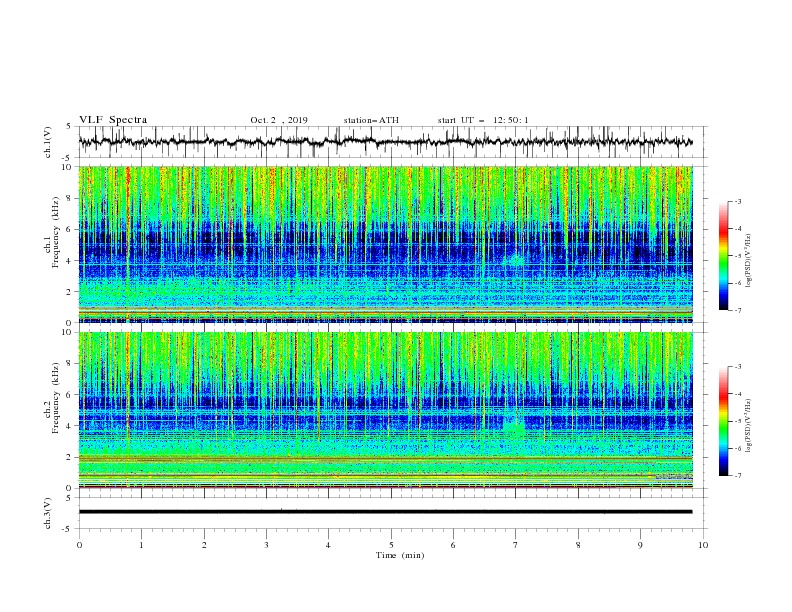Image resolution: width=792 pixels, height=612 pixels.
Task: Click the time axis tick label "10"
Action: (x=703, y=545)
